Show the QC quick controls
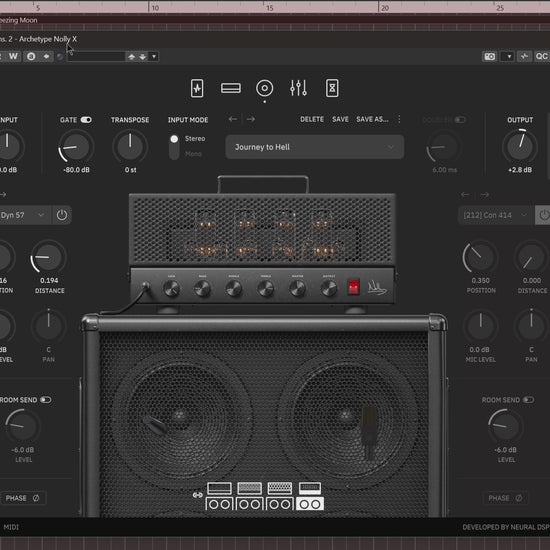This screenshot has width=550, height=550. (x=541, y=57)
